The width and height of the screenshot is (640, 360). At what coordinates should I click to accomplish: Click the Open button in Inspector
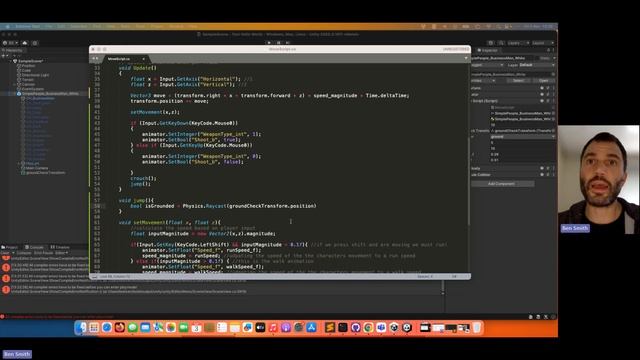click(x=543, y=80)
